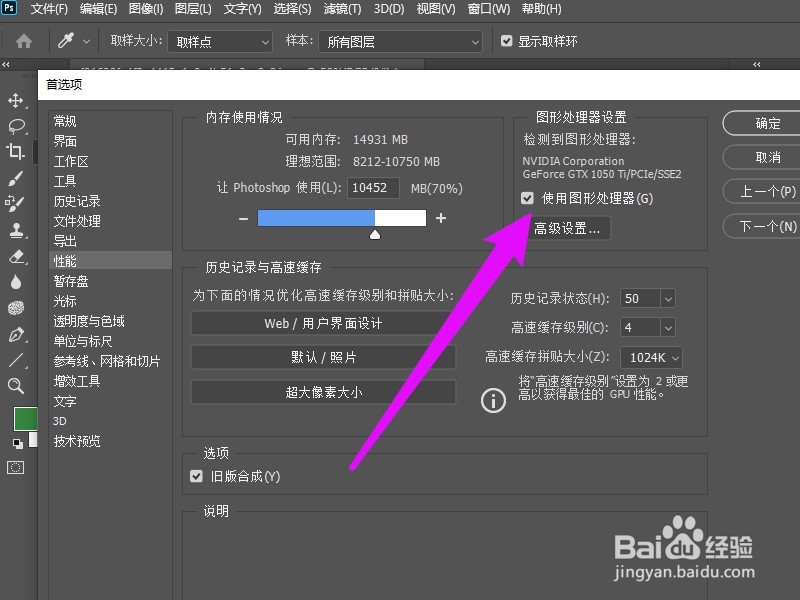Toggle 旧版合成(Y) checkbox

(x=196, y=476)
